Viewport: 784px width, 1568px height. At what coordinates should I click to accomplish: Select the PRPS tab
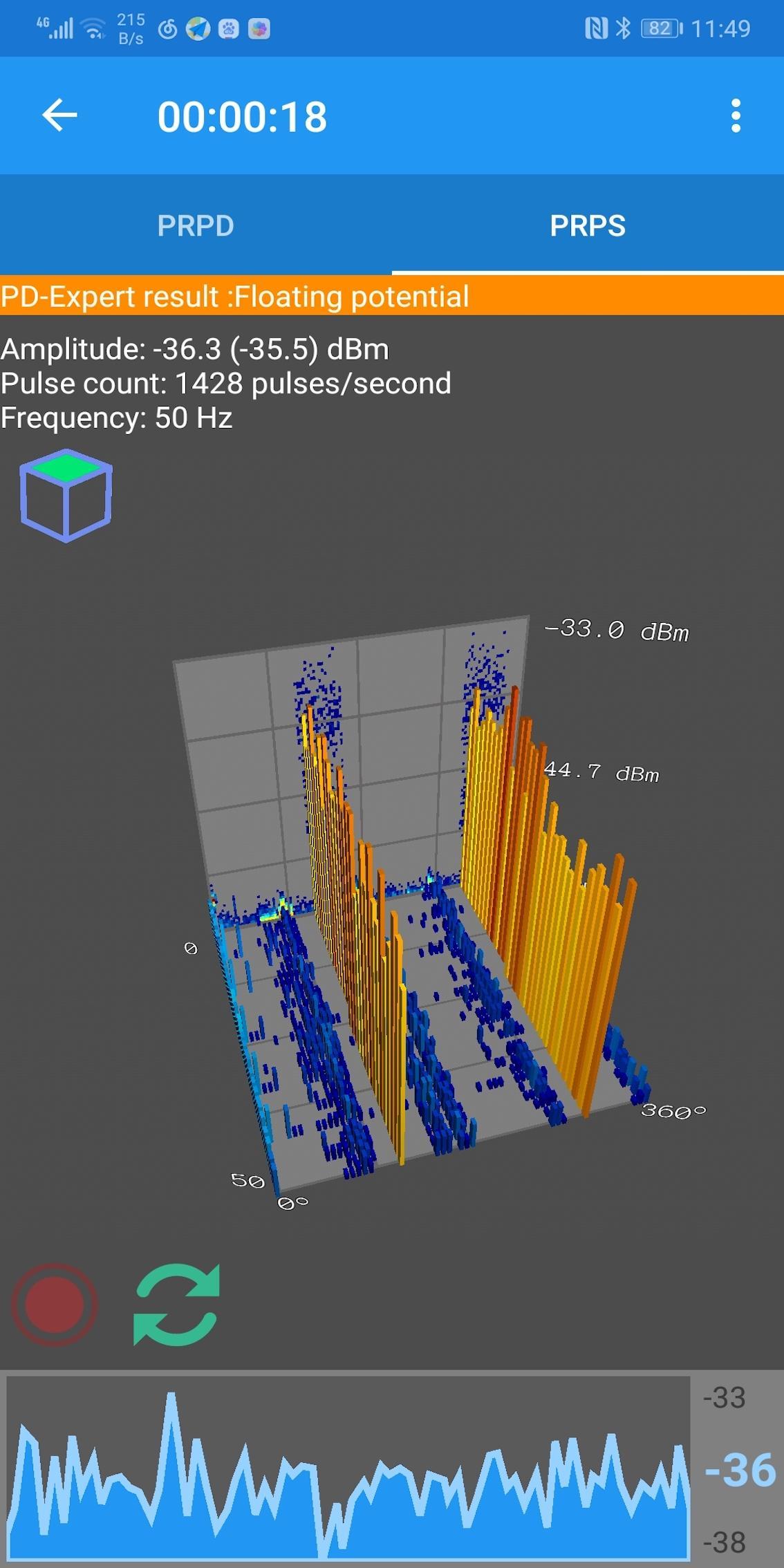click(588, 225)
